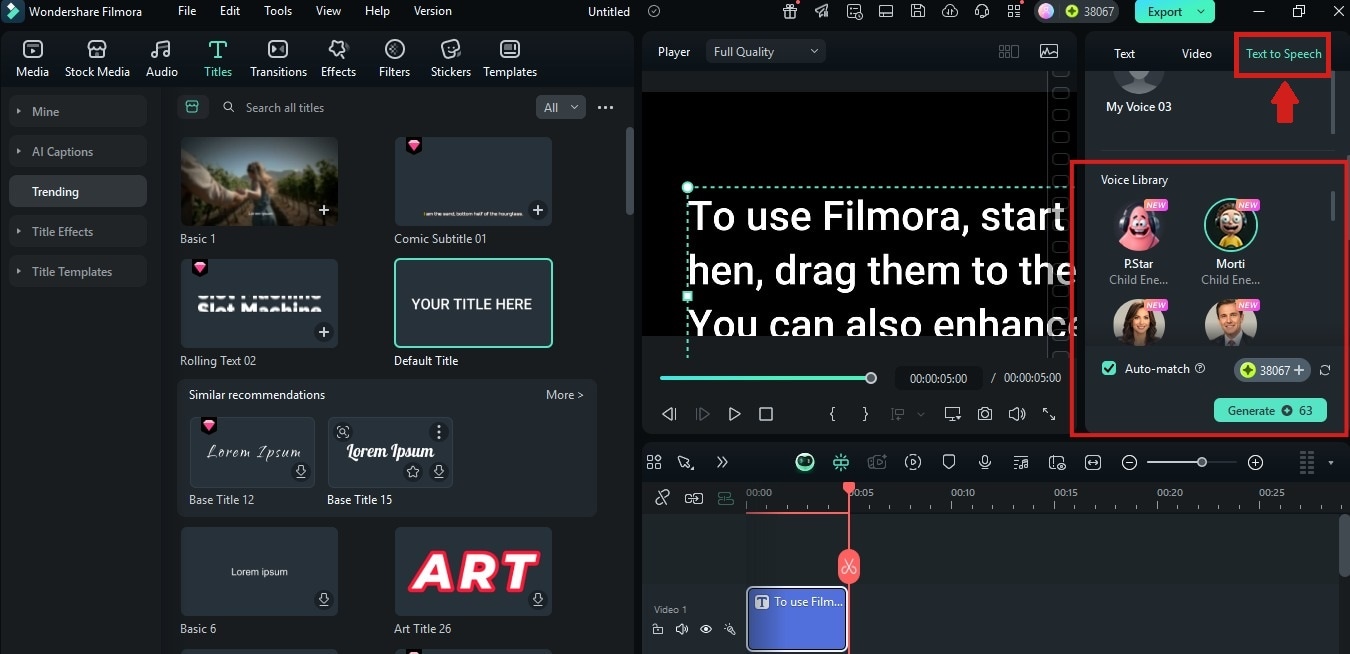Open the Tools menu

point(278,11)
